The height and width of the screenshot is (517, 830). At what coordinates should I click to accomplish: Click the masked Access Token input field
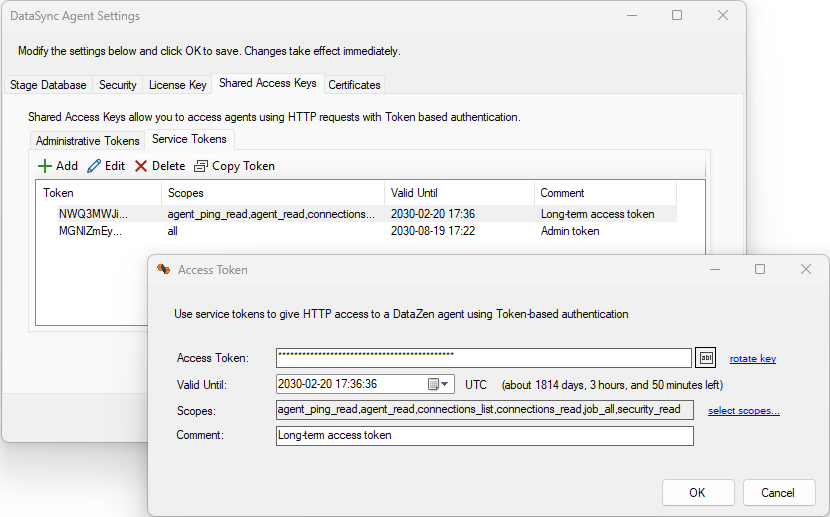[x=484, y=358]
